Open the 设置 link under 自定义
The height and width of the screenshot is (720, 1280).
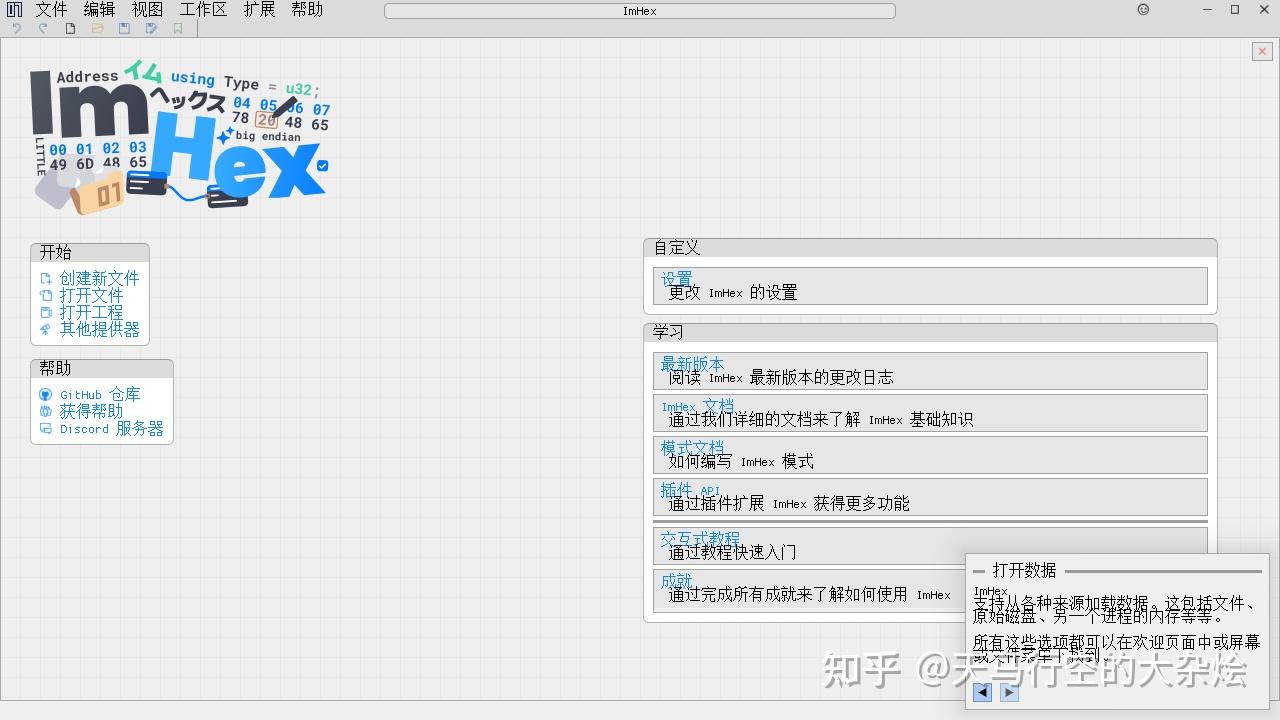(676, 277)
